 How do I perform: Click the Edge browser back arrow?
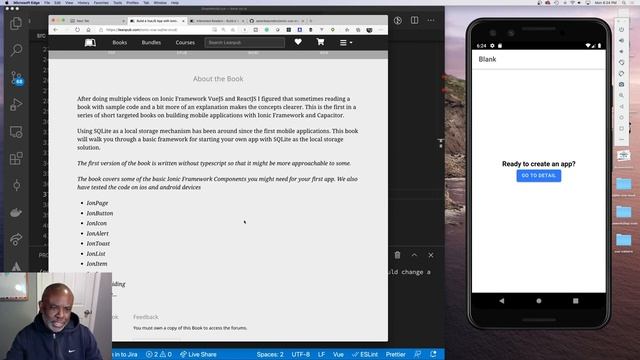pos(56,30)
